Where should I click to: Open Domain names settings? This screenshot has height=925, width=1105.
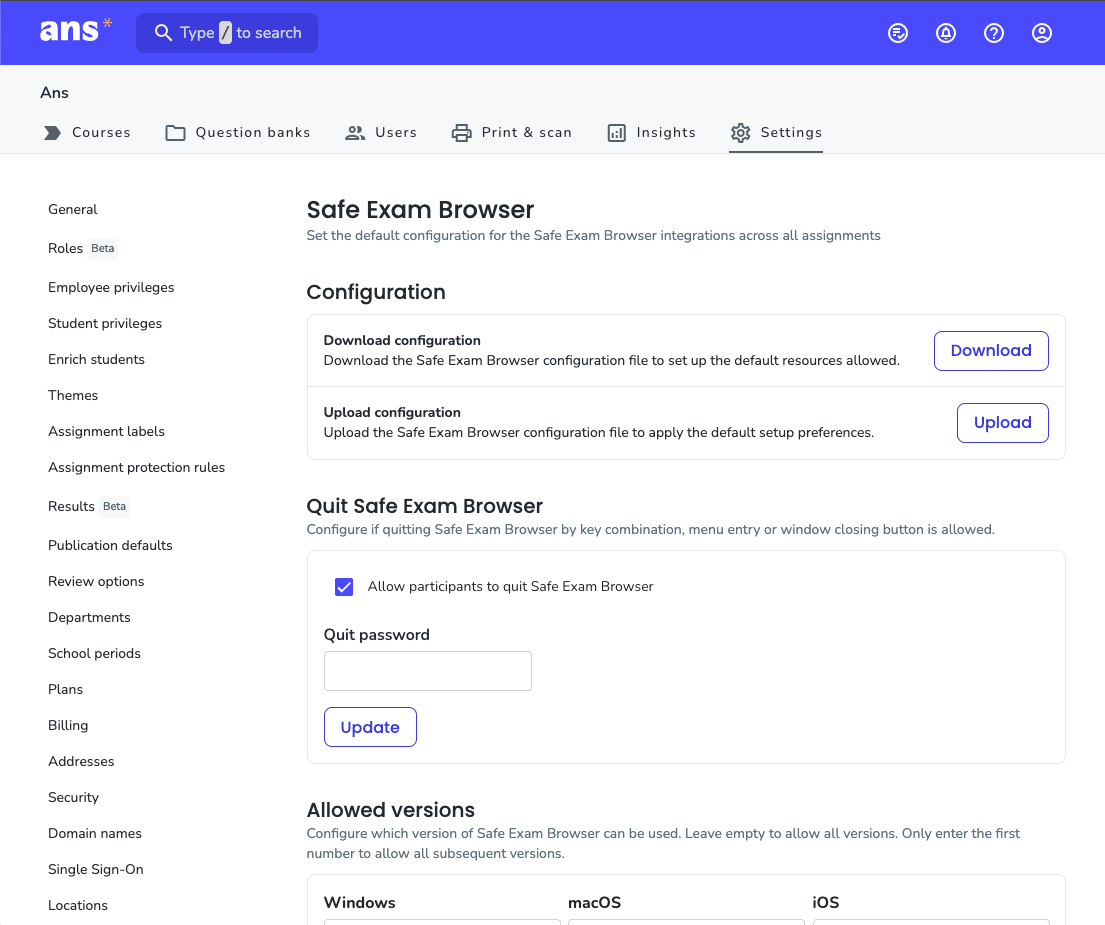94,833
